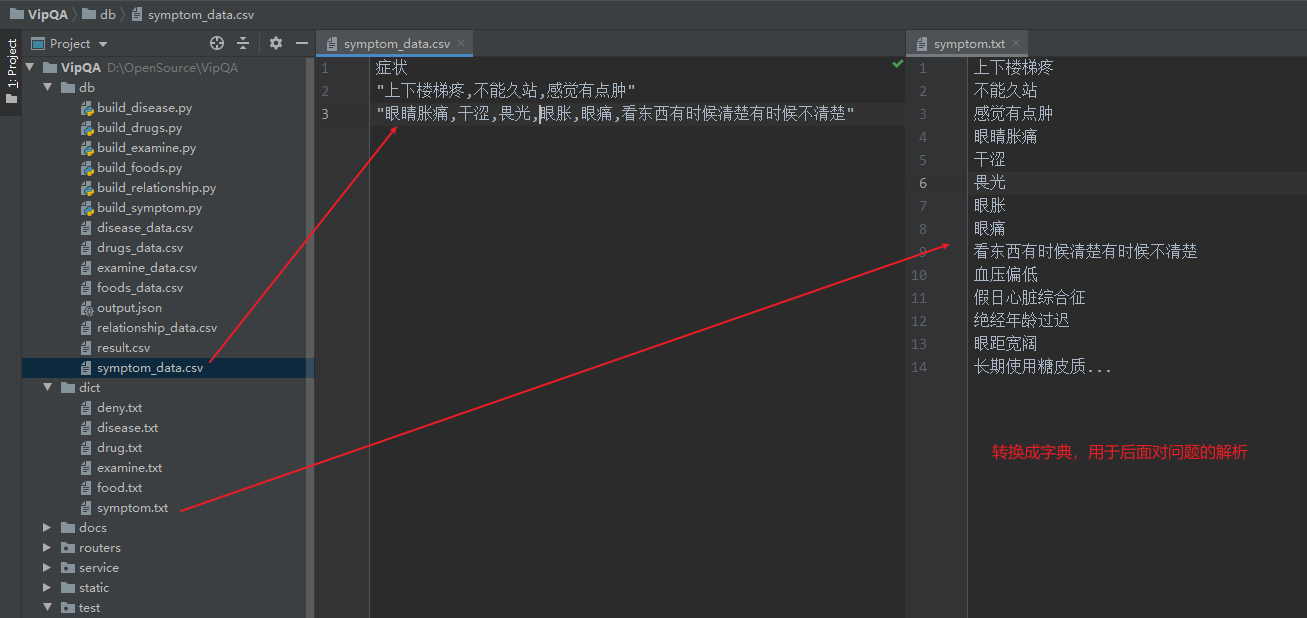The height and width of the screenshot is (618, 1307).
Task: Expand the service folder
Action: [47, 568]
